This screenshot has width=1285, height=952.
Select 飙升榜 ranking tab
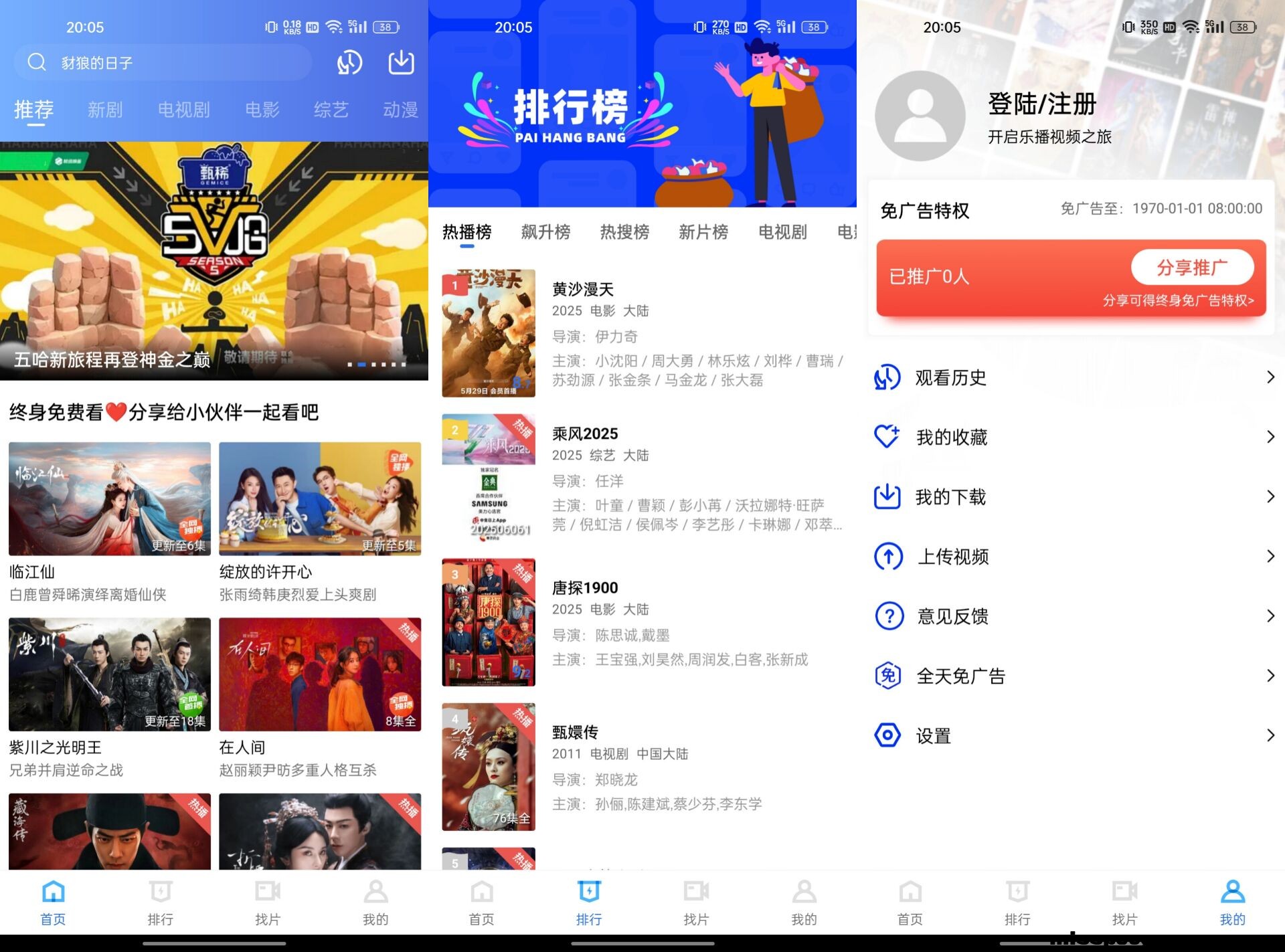[x=545, y=232]
